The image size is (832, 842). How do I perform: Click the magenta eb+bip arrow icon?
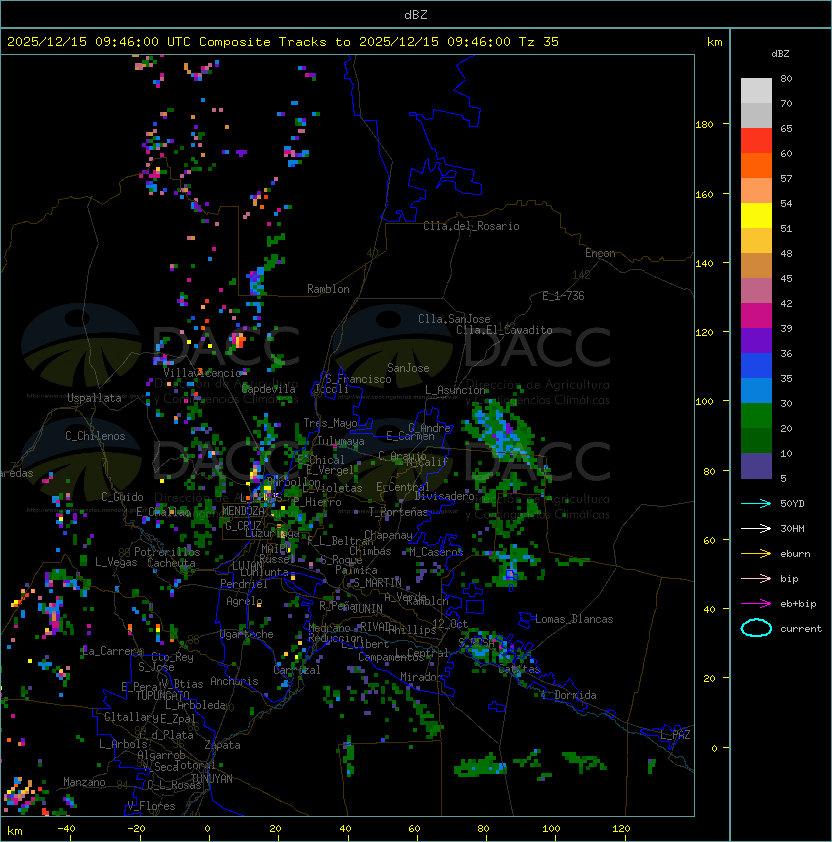point(756,604)
